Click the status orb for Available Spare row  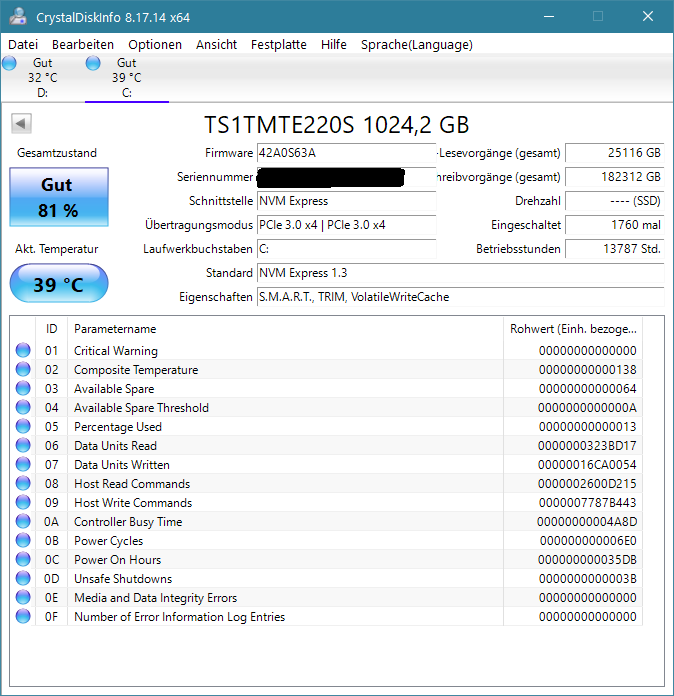pos(23,388)
